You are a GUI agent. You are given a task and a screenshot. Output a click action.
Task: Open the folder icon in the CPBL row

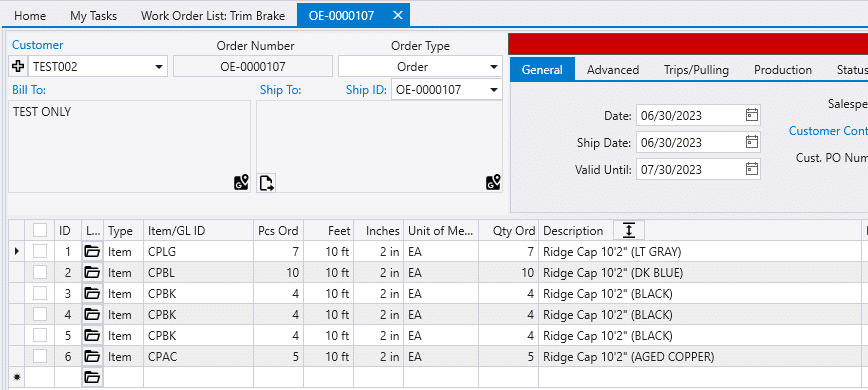pos(92,273)
